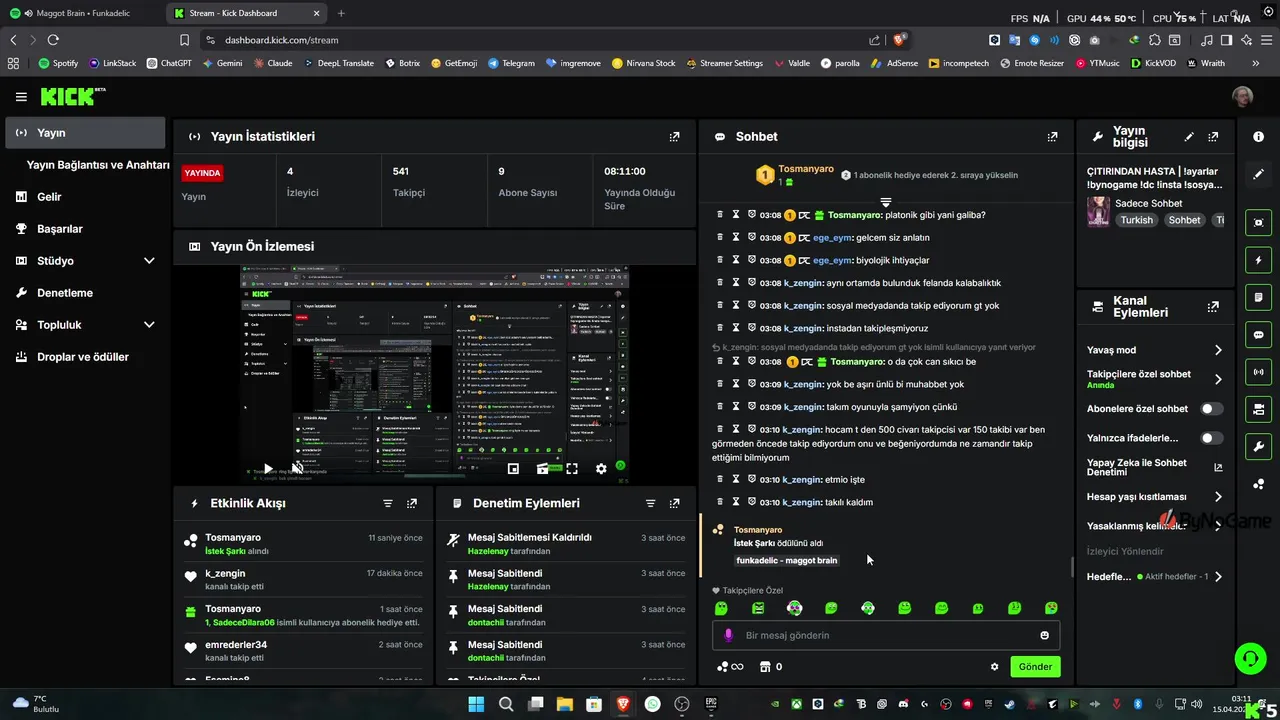This screenshot has width=1280, height=720.
Task: Switch to Maggot Brain Funkadelic tab
Action: click(x=80, y=14)
